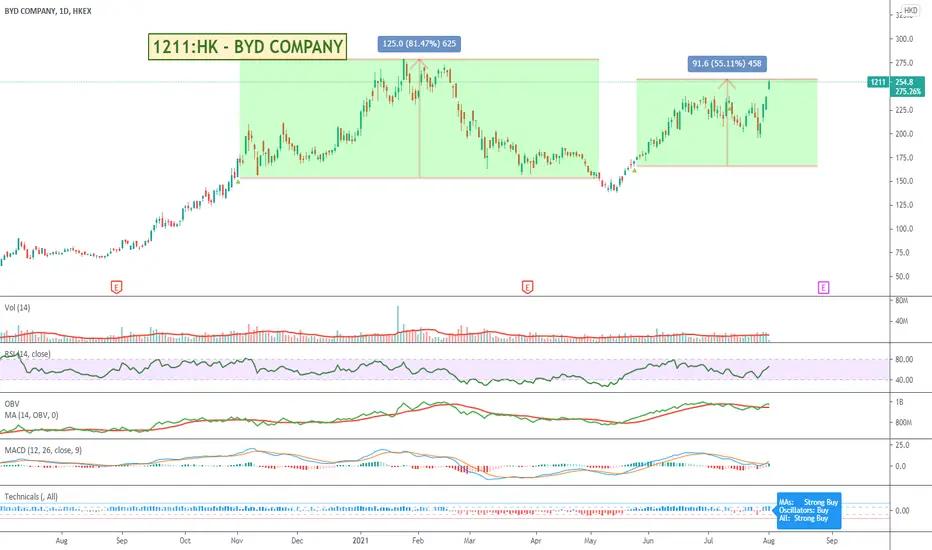This screenshot has width=932, height=550.
Task: Click the Nov label on the time axis
Action: [x=237, y=540]
